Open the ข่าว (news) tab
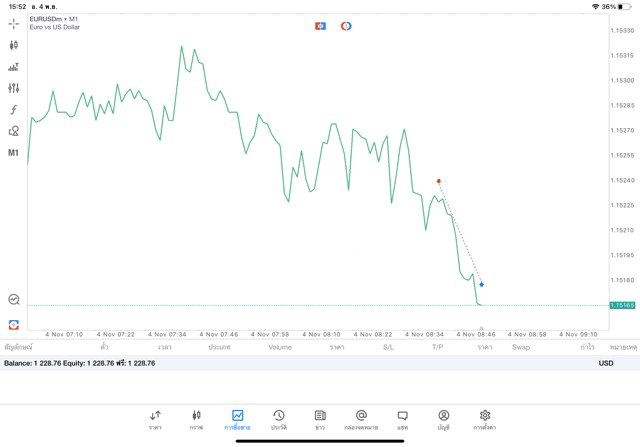The image size is (640, 447). click(x=319, y=420)
